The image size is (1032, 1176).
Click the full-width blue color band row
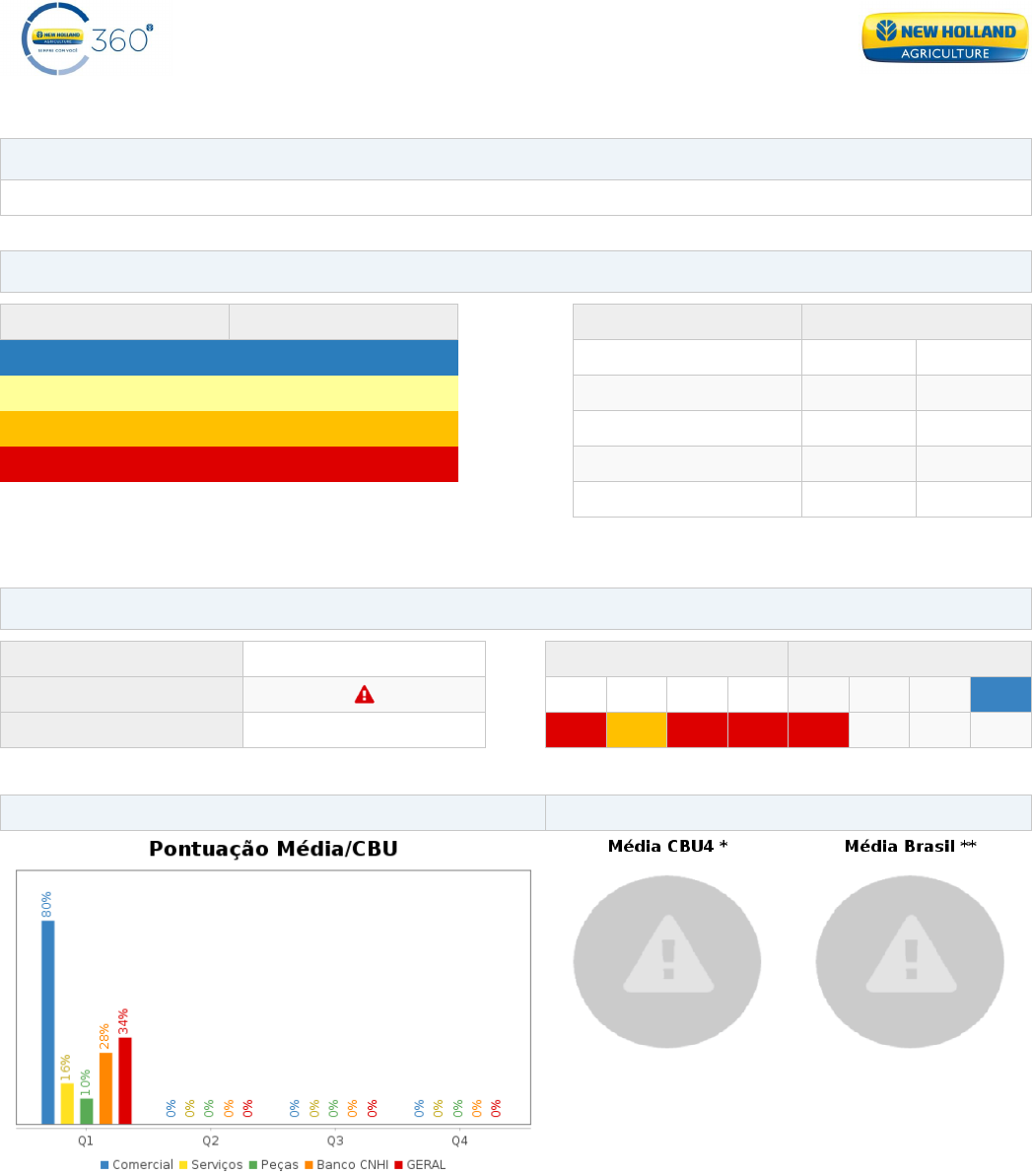click(229, 358)
